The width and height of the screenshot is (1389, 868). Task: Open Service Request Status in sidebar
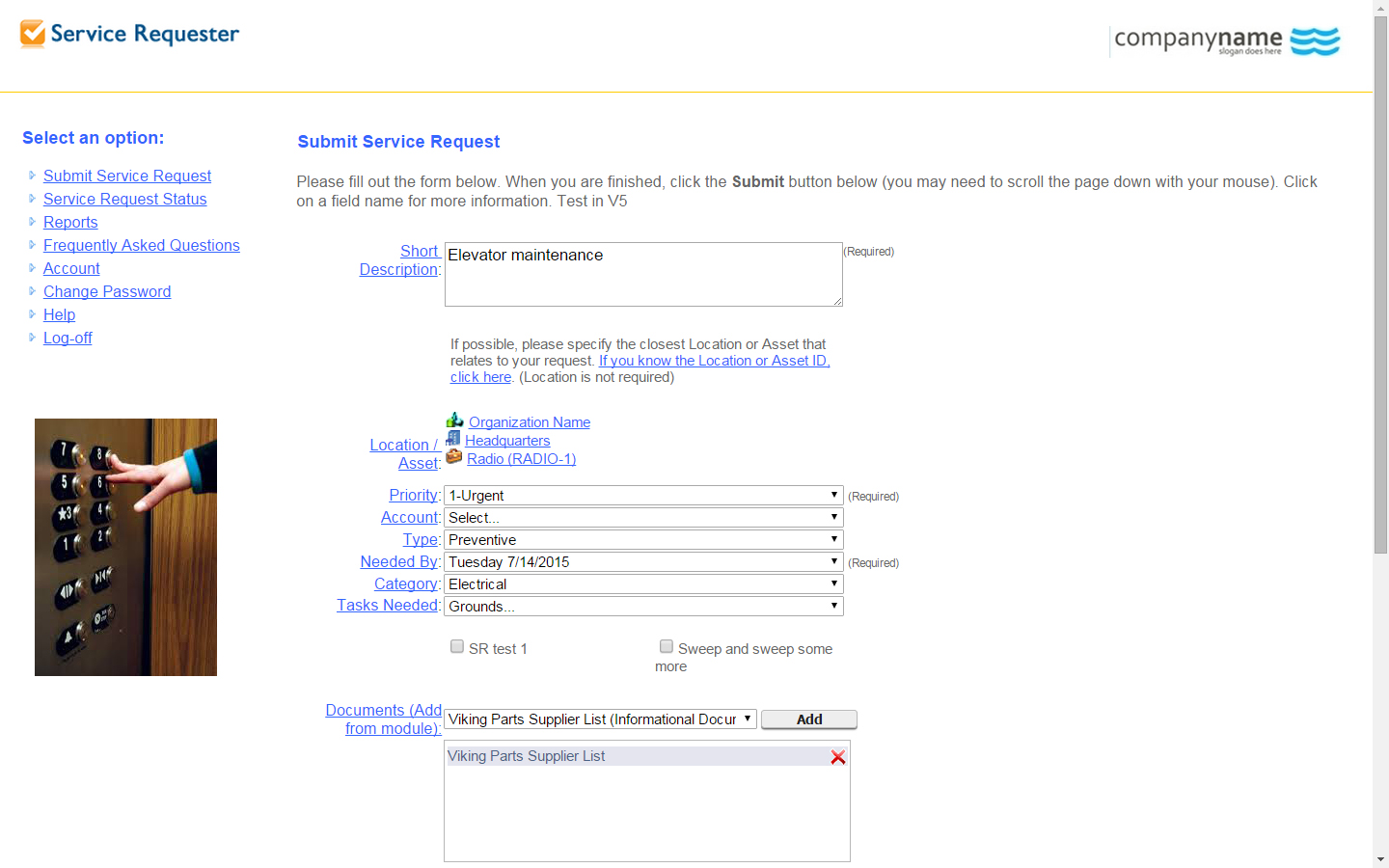pyautogui.click(x=125, y=199)
